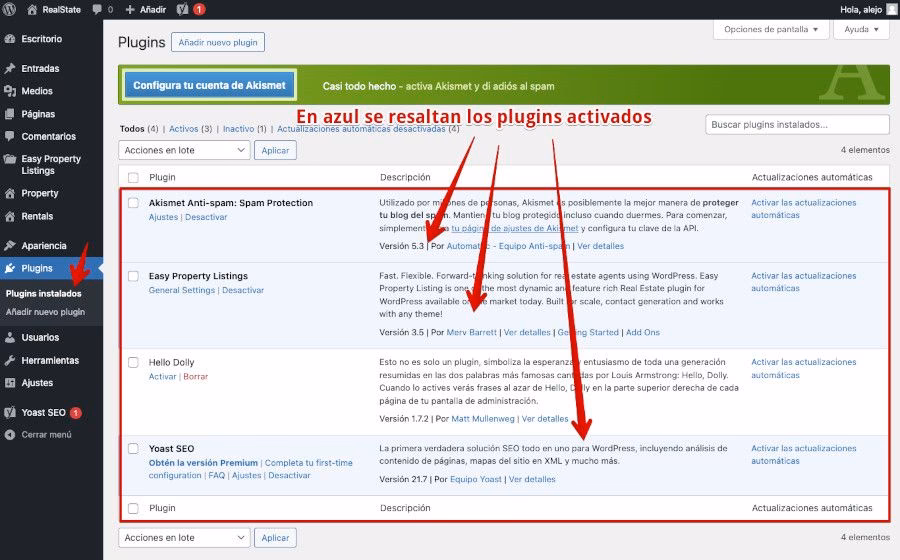Image resolution: width=900 pixels, height=560 pixels.
Task: Click the user avatar next to Hola, alejo
Action: pyautogui.click(x=891, y=9)
